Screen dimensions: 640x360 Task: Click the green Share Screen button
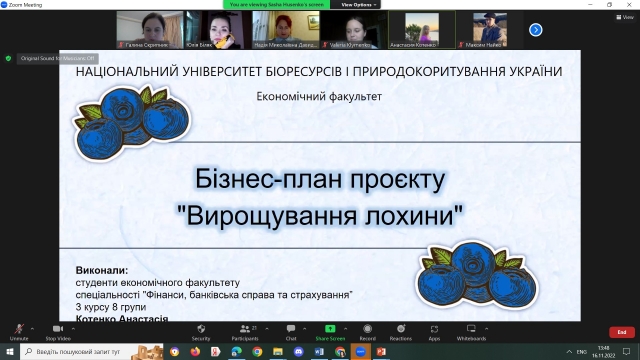tap(330, 332)
